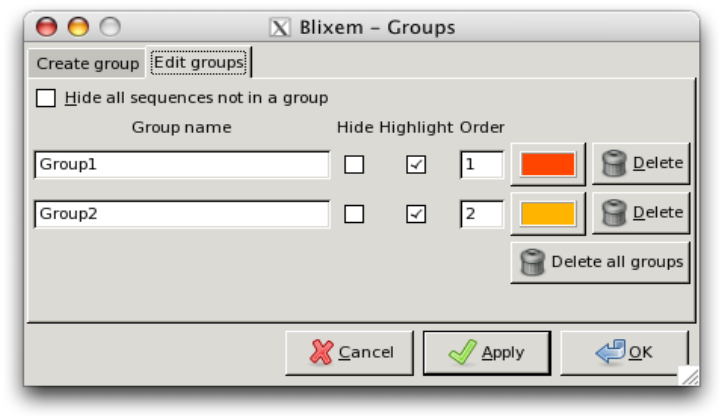Tick the Hide checkbox for Group2

click(x=354, y=214)
